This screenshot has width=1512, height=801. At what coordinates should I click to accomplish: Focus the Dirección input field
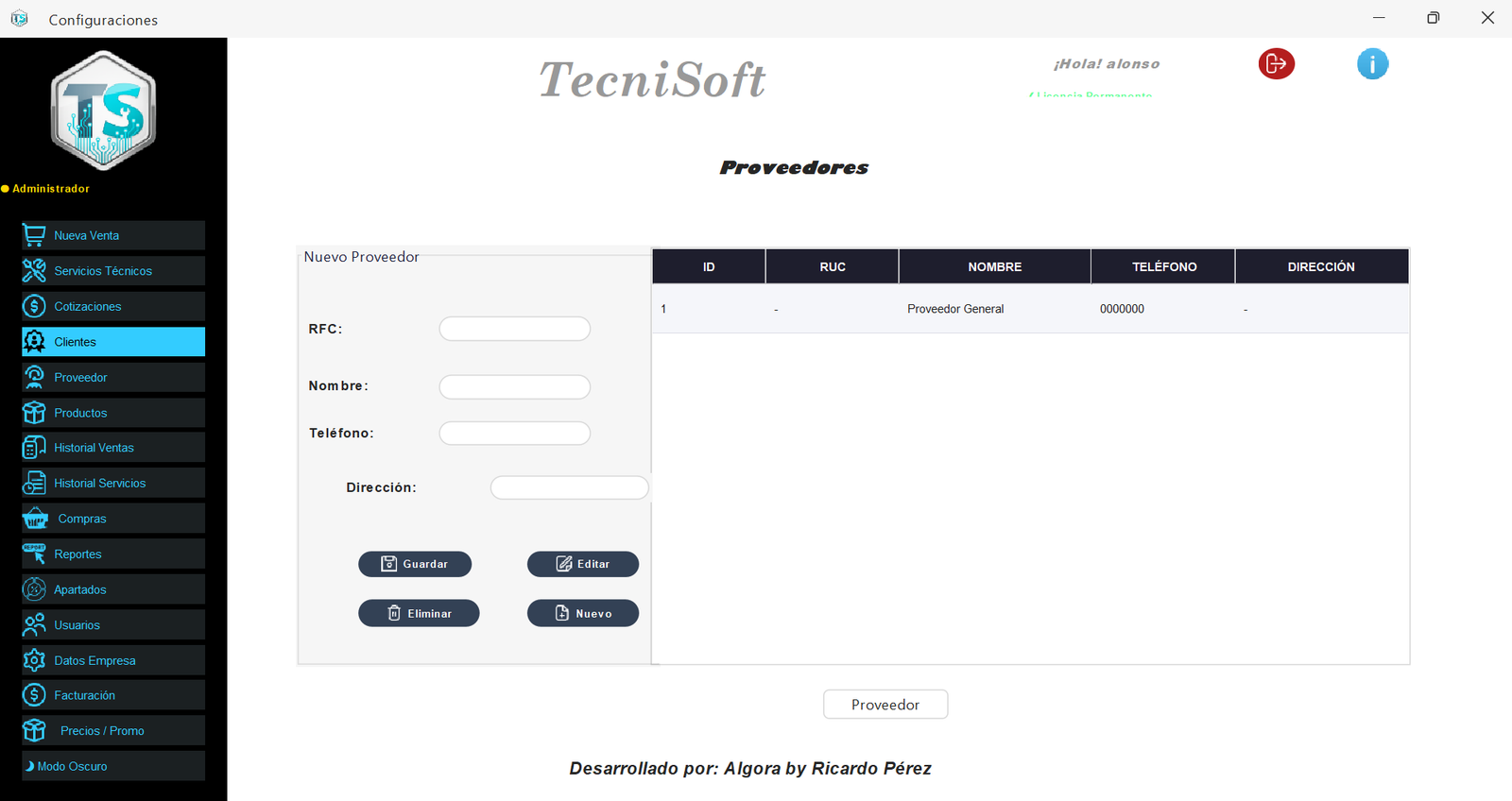[x=570, y=487]
